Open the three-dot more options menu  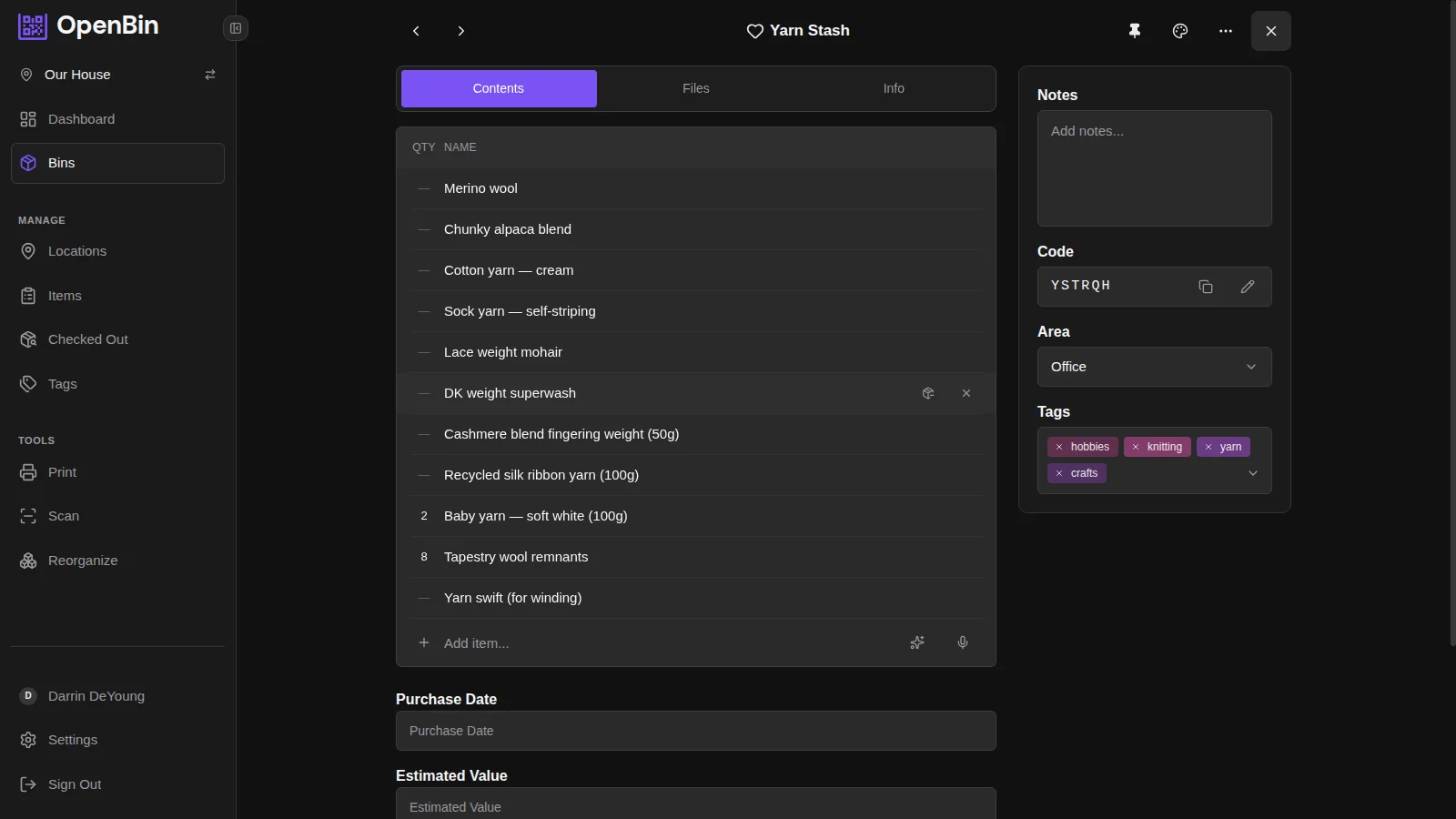1226,31
